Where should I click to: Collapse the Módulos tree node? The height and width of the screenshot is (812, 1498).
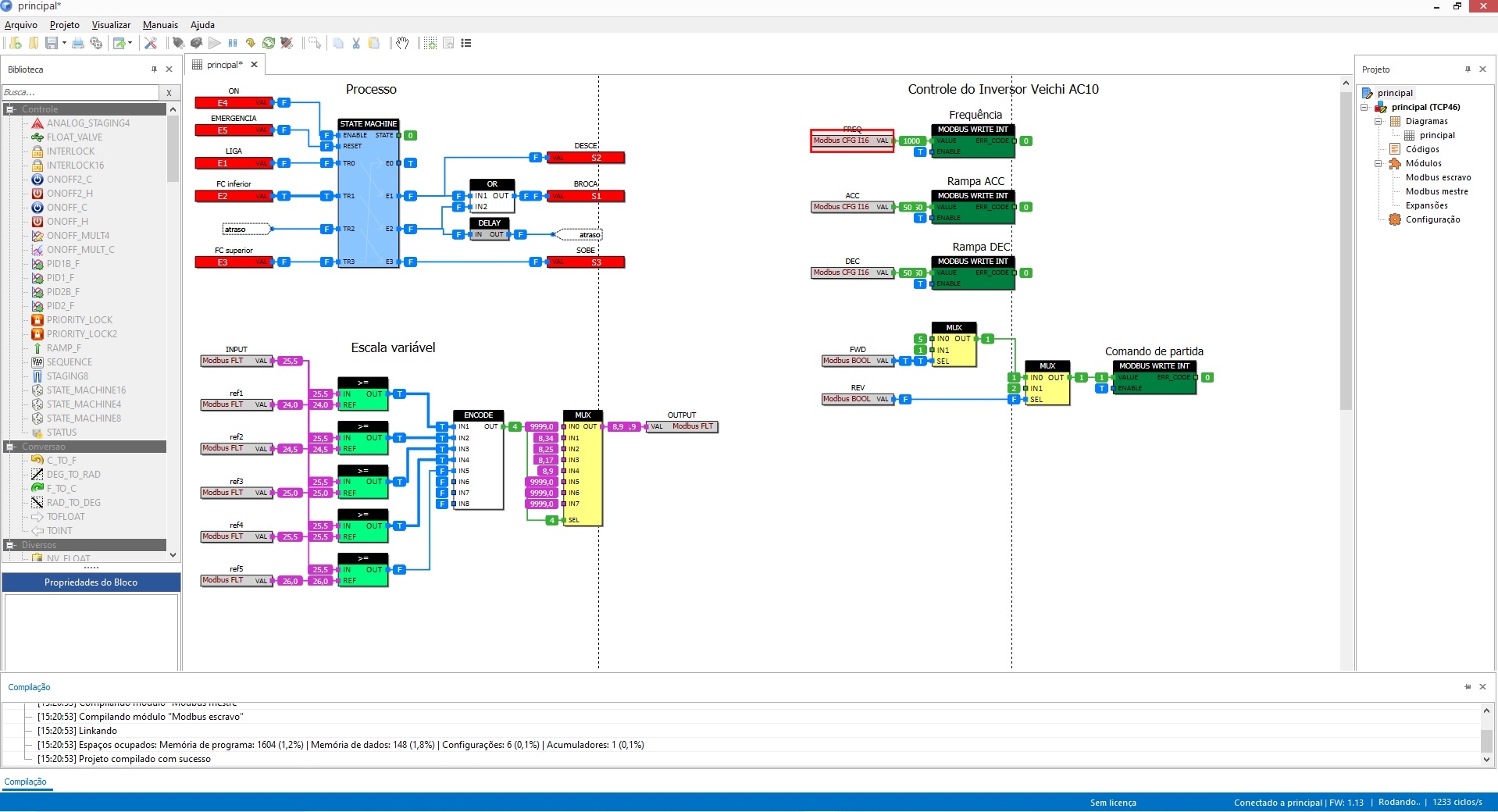pyautogui.click(x=1379, y=163)
